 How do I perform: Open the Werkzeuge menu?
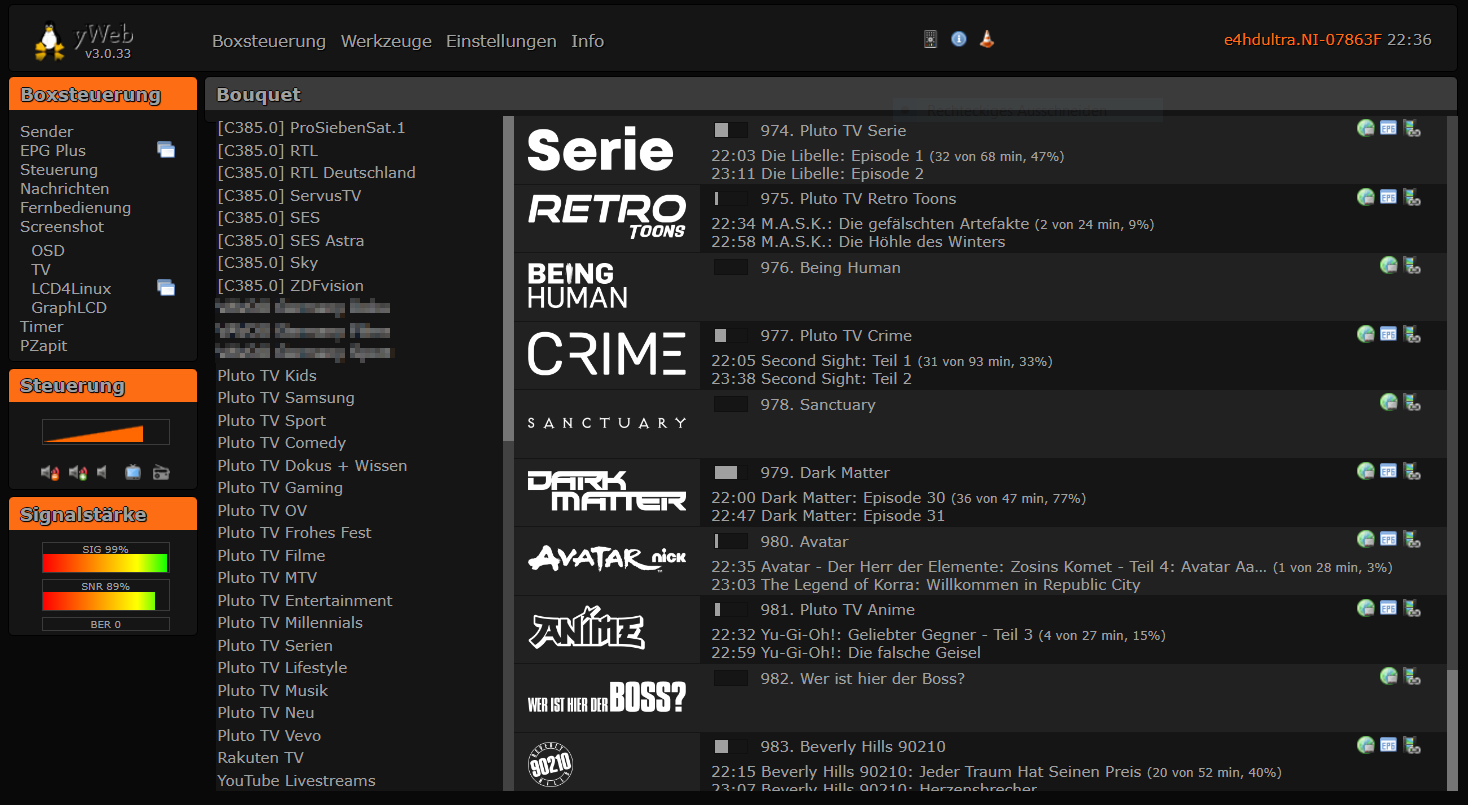pos(386,41)
